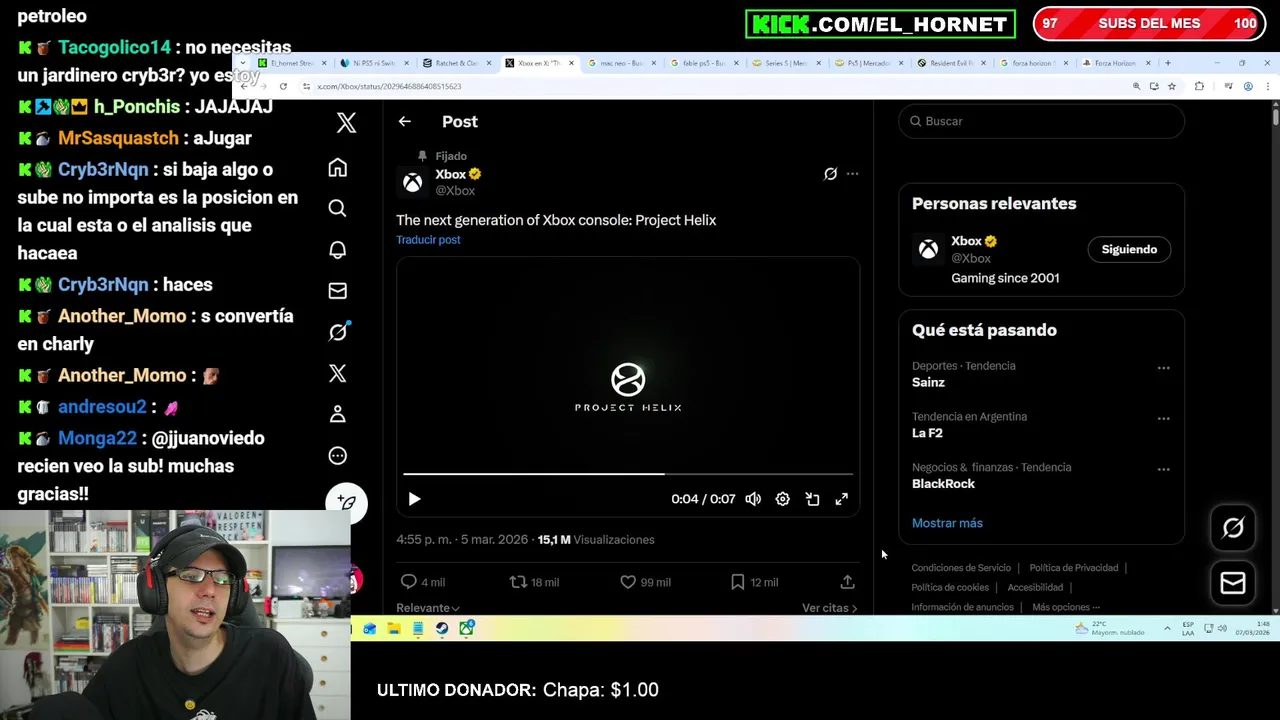This screenshot has height=720, width=1280.
Task: Seek on the video progress bar
Action: (628, 474)
